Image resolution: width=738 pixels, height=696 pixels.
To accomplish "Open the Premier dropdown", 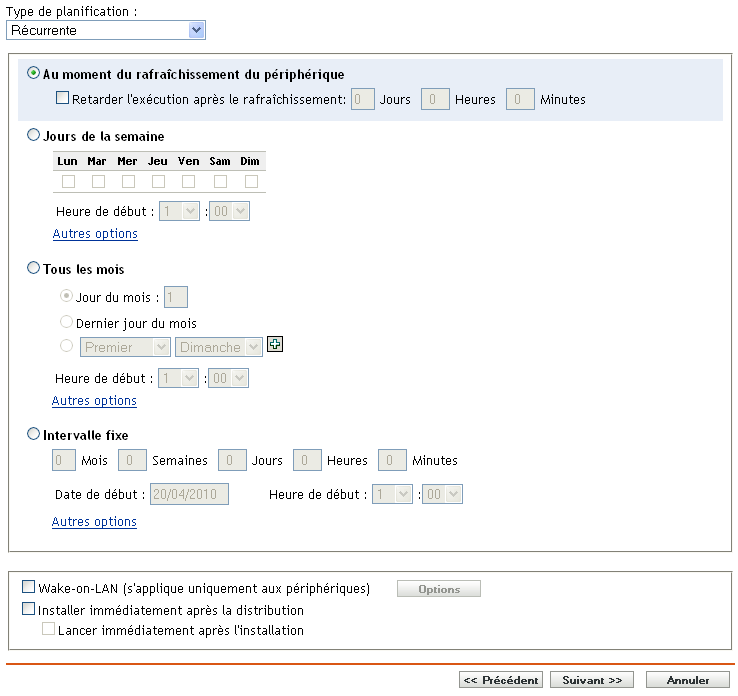I will click(125, 347).
